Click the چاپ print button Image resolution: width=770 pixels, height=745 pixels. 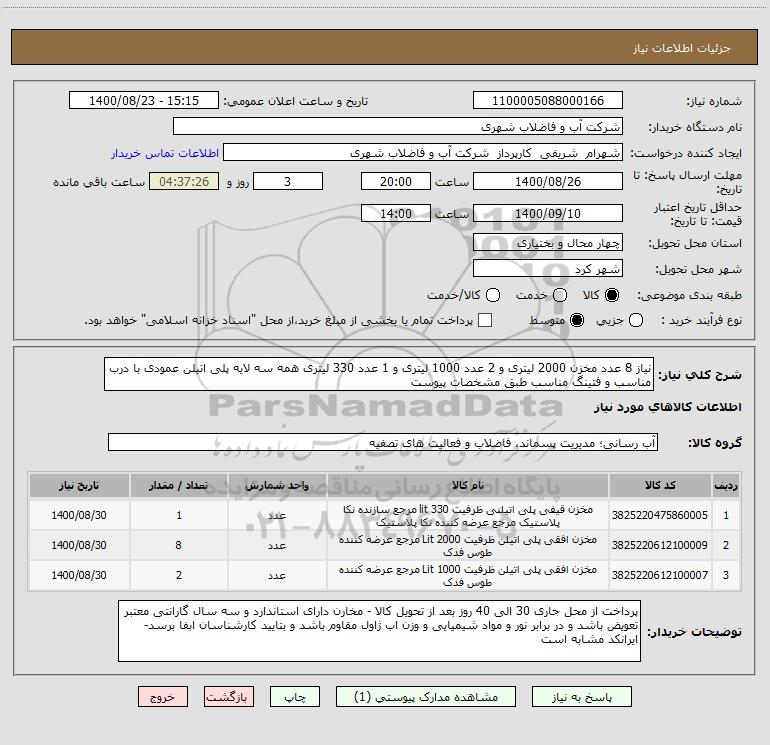(295, 697)
